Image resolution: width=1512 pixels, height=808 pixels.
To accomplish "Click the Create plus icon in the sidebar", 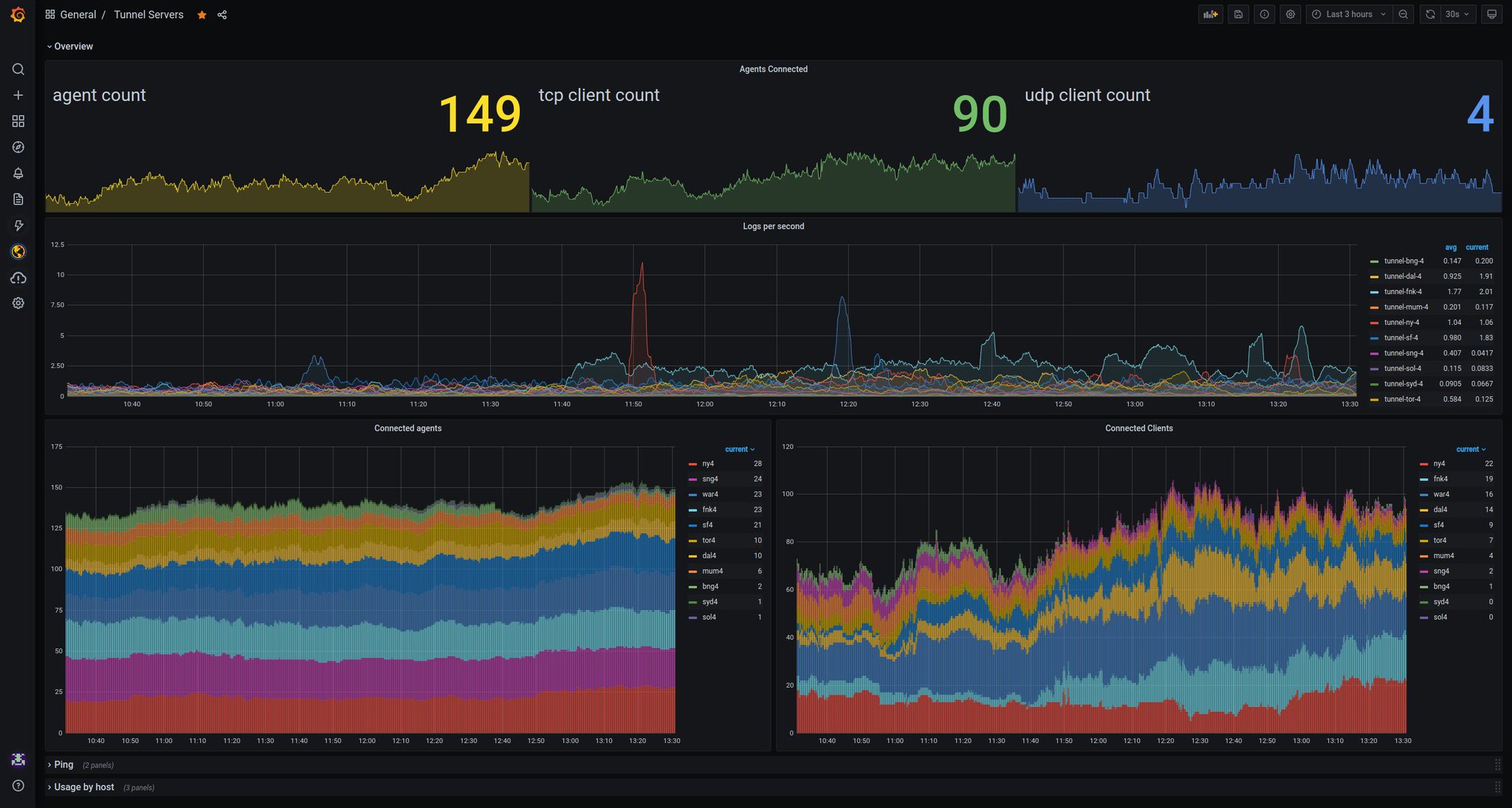I will pos(18,95).
